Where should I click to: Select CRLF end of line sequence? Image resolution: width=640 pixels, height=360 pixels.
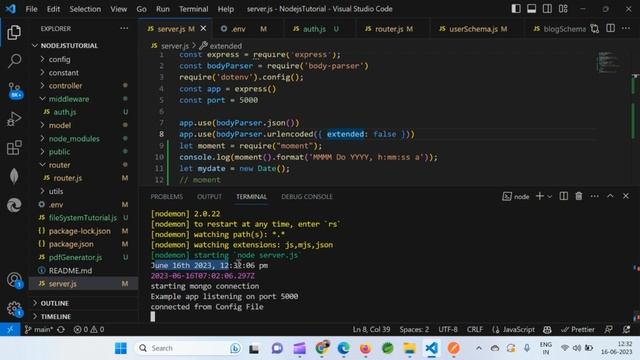475,329
